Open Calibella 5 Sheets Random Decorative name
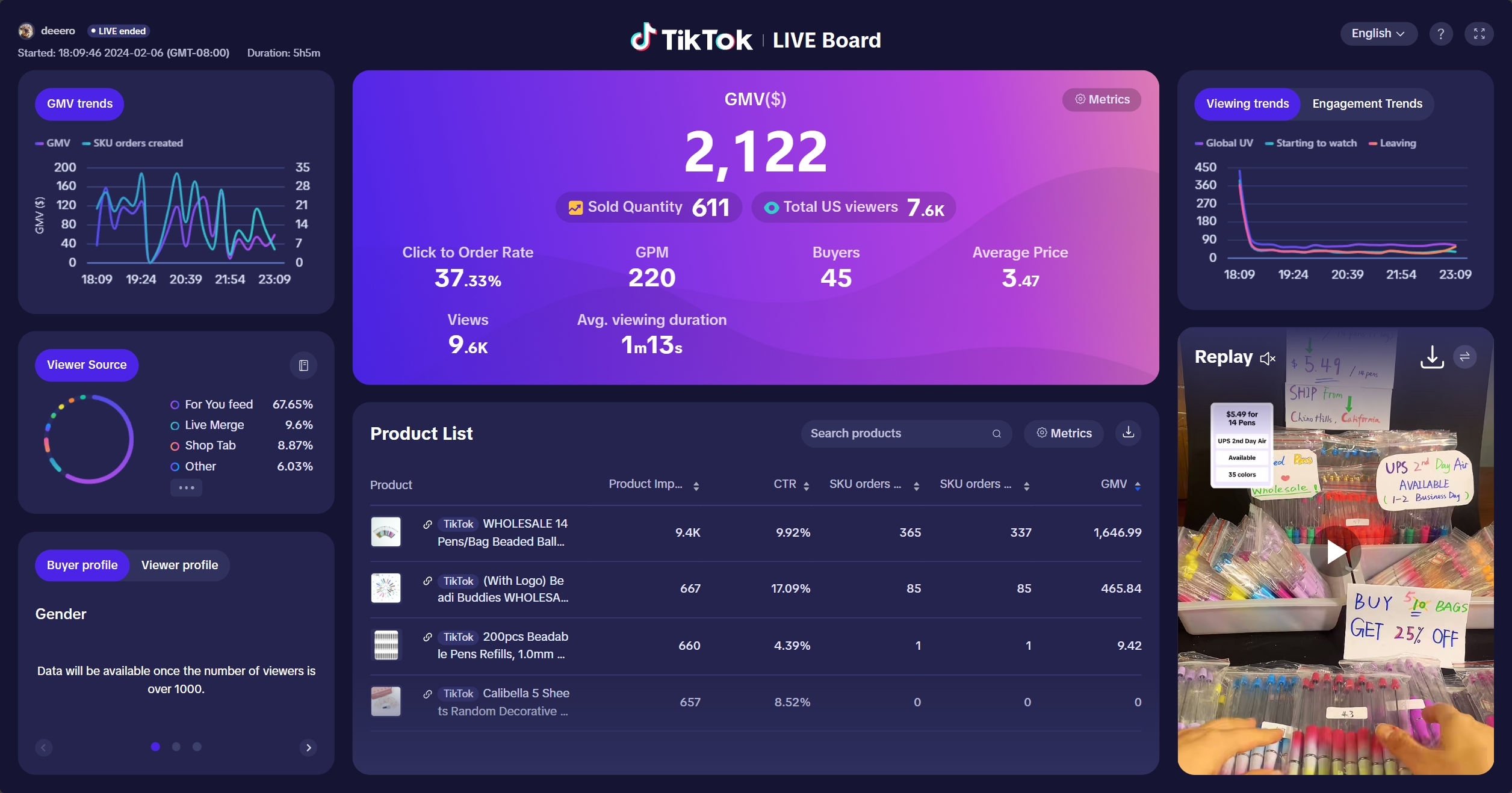This screenshot has width=1512, height=793. (x=503, y=703)
